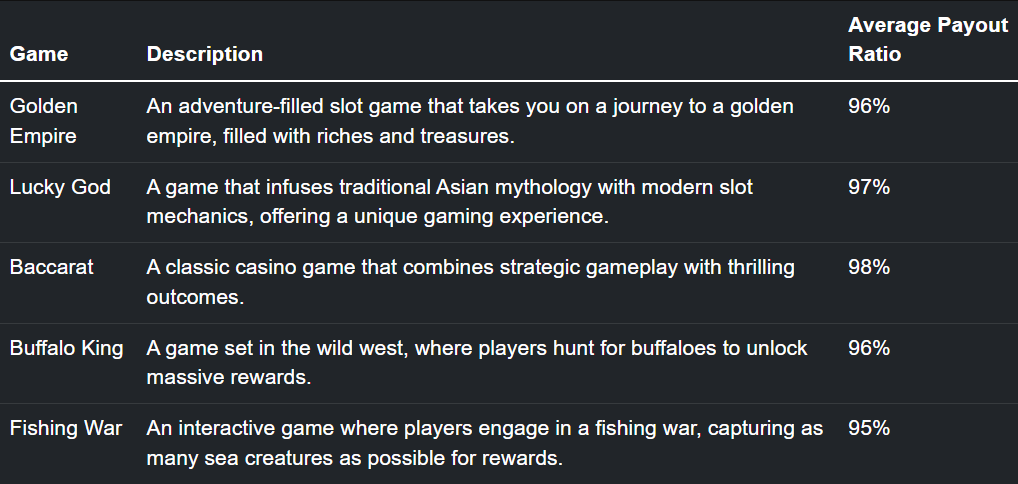Select the Fishing War game name
The height and width of the screenshot is (484, 1018).
66,428
